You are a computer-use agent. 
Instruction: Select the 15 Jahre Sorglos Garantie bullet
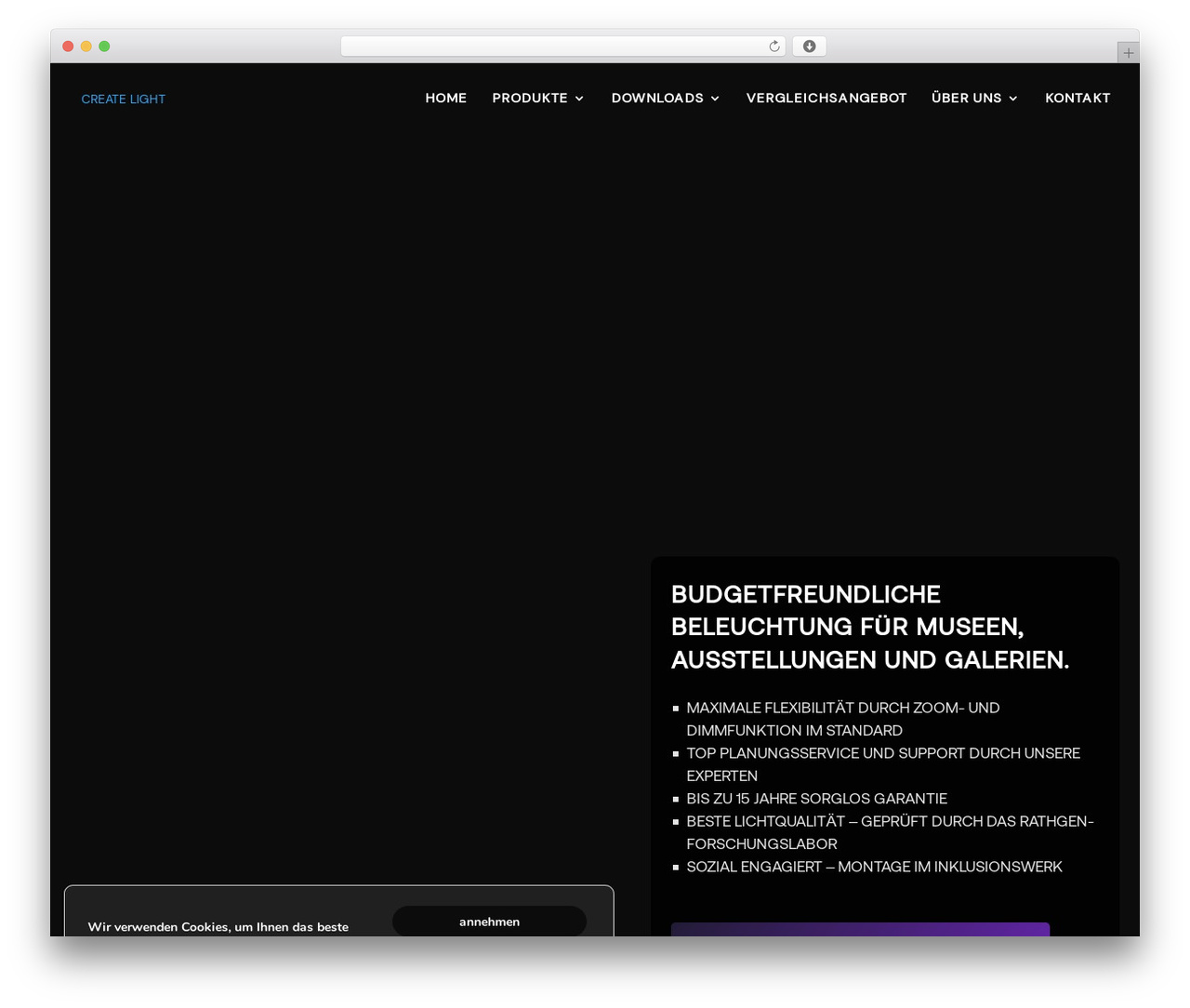tap(817, 798)
